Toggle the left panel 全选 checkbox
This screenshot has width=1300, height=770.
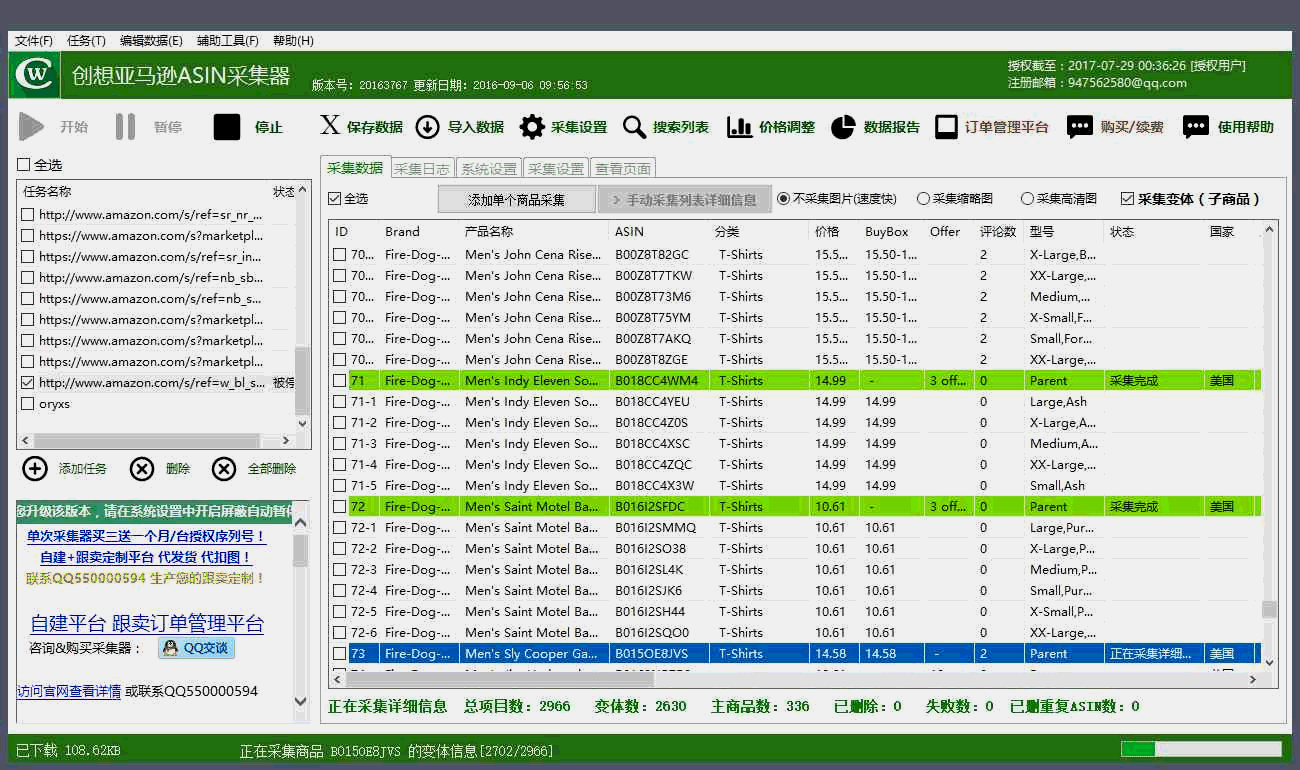(x=24, y=165)
